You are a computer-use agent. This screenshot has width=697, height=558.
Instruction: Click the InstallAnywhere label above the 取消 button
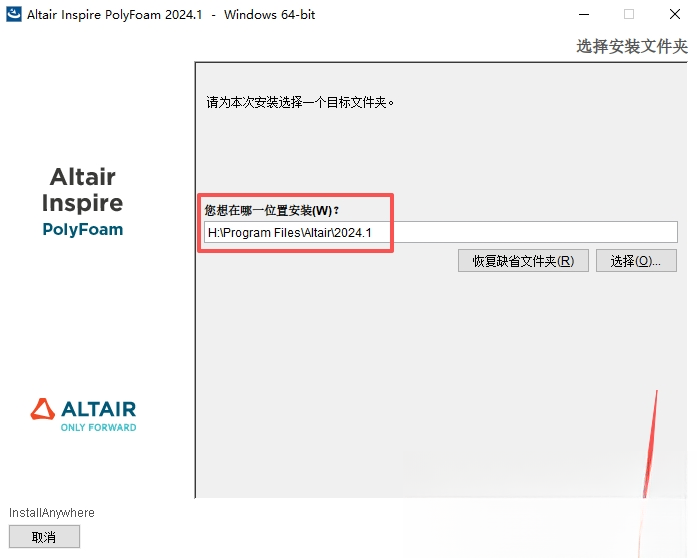pyautogui.click(x=52, y=513)
